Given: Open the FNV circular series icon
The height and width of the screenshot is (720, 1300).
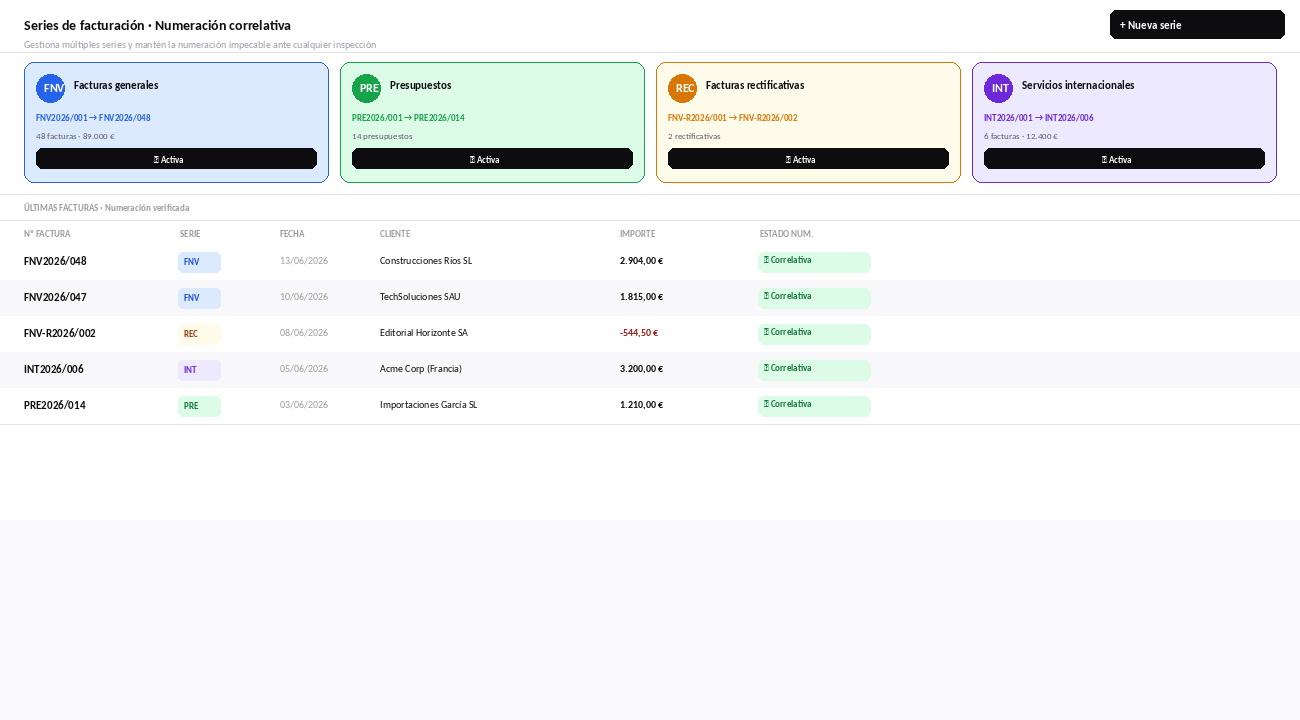Looking at the screenshot, I should (x=50, y=88).
